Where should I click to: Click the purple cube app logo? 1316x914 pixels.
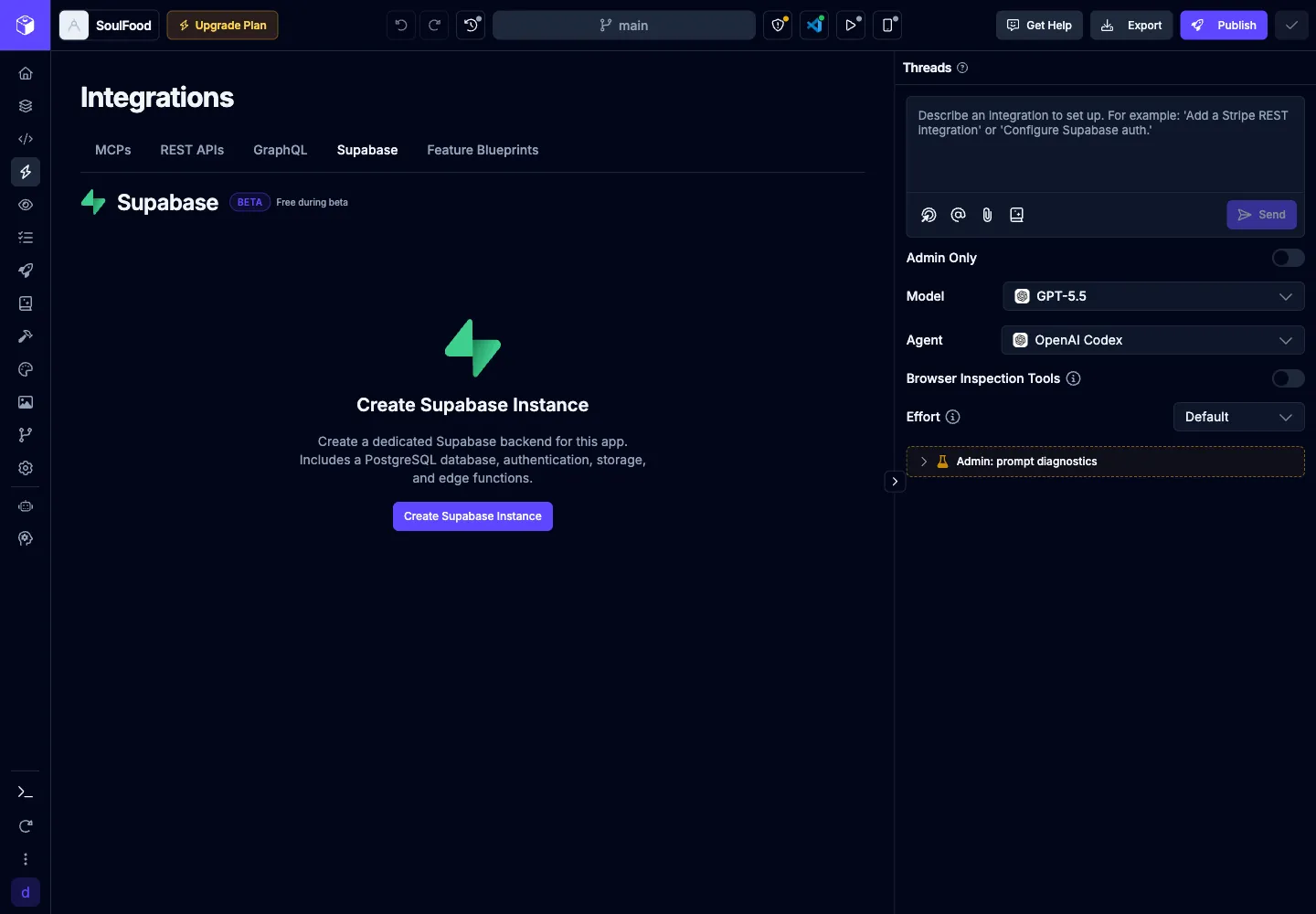click(26, 26)
